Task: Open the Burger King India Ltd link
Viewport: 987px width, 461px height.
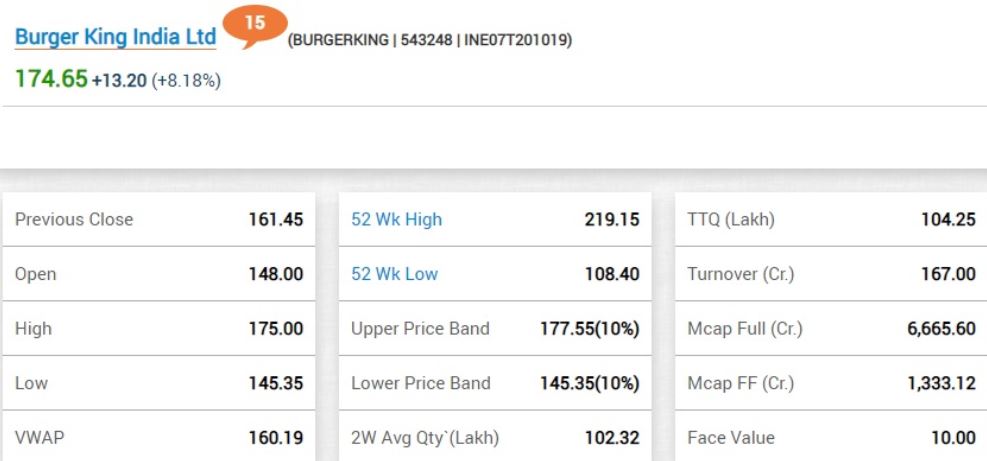Action: point(115,37)
